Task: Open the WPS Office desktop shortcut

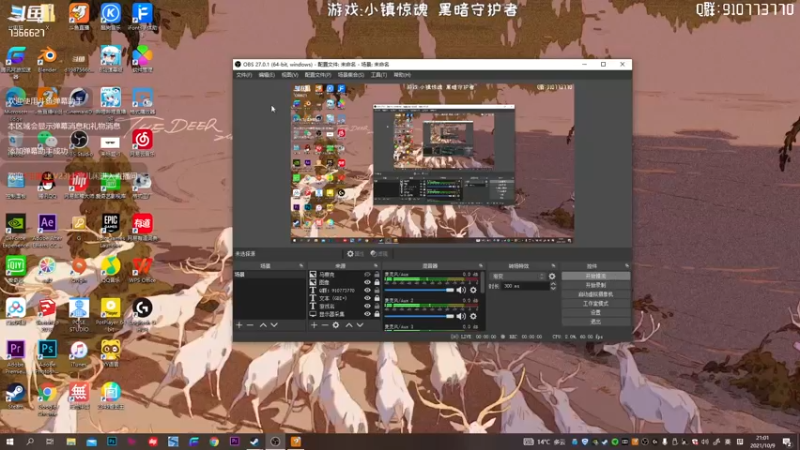Action: point(142,269)
